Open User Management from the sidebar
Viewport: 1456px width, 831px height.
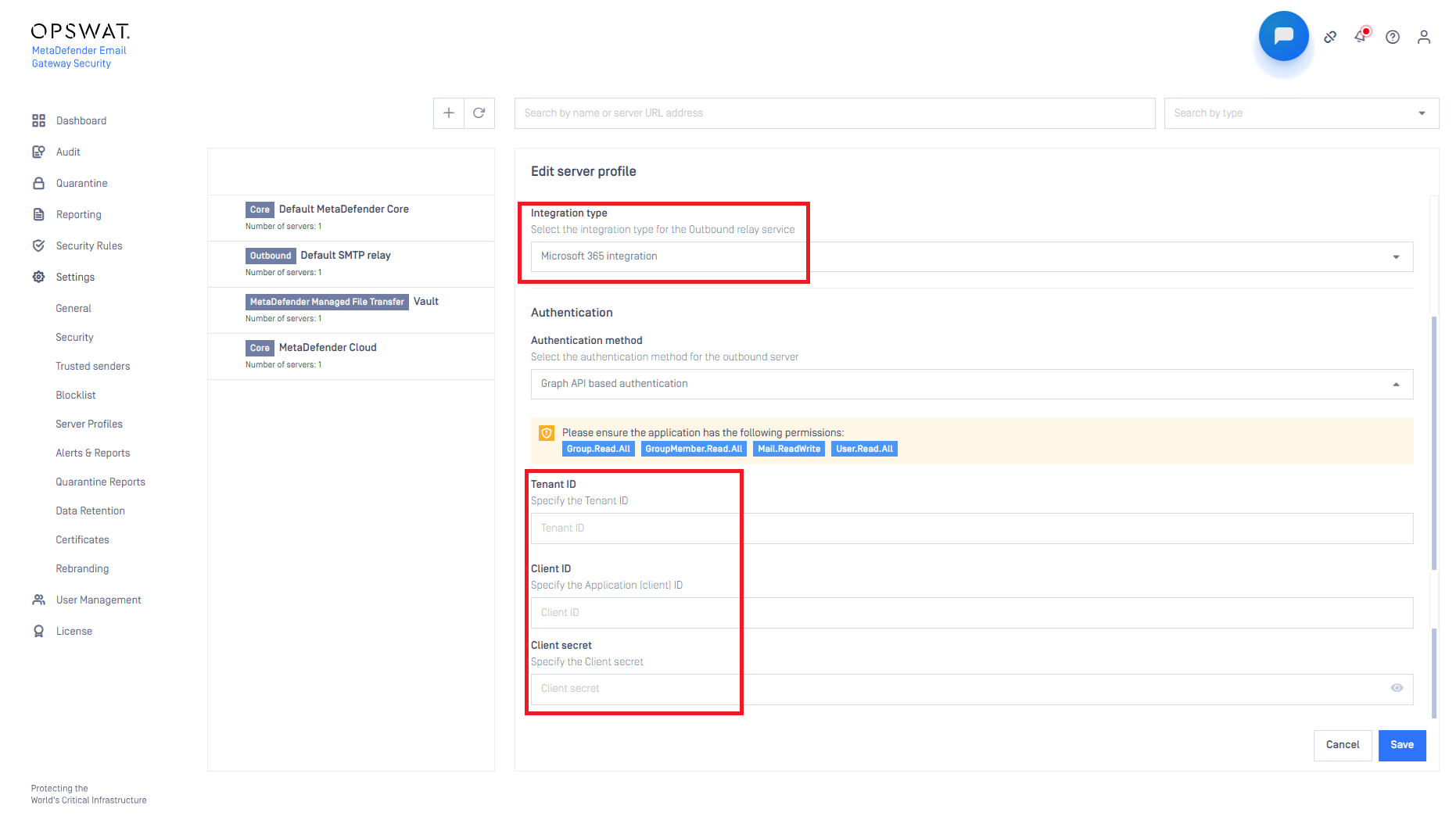tap(99, 600)
